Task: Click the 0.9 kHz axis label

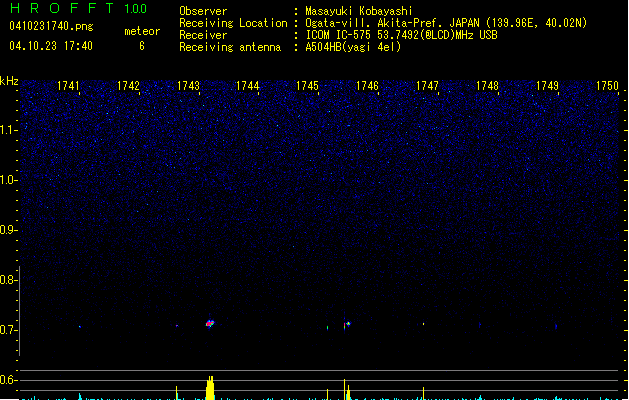Action: click(8, 230)
